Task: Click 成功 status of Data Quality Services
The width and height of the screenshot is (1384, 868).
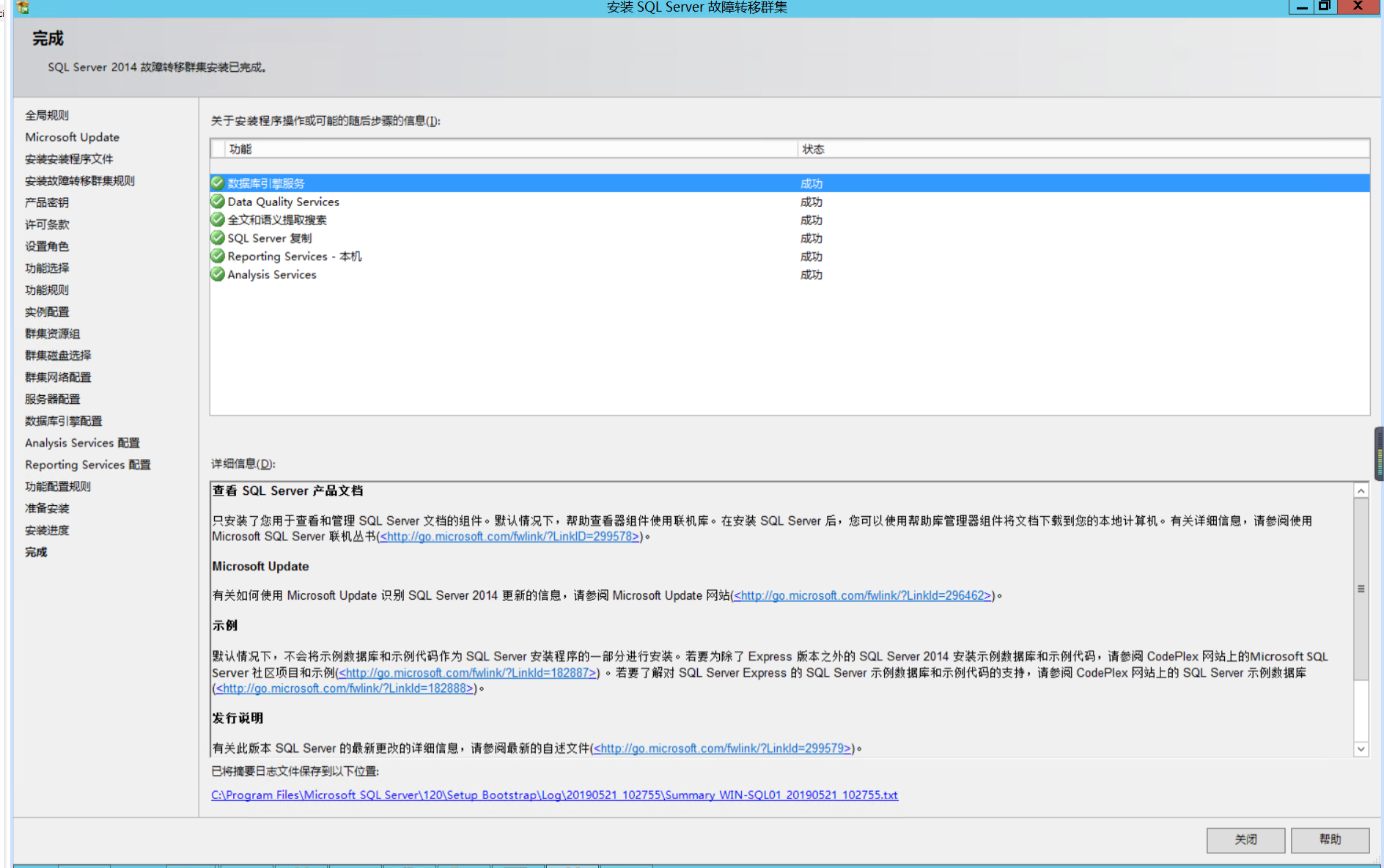Action: (x=811, y=202)
